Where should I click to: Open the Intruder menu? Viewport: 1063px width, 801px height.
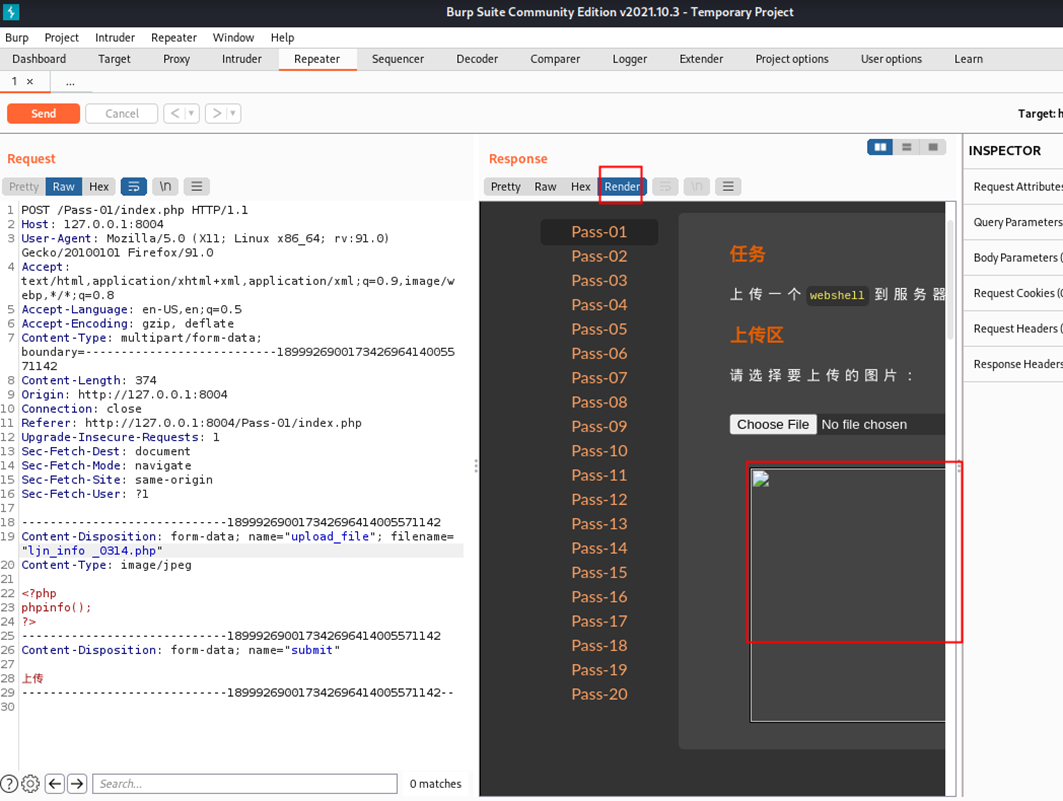(115, 37)
